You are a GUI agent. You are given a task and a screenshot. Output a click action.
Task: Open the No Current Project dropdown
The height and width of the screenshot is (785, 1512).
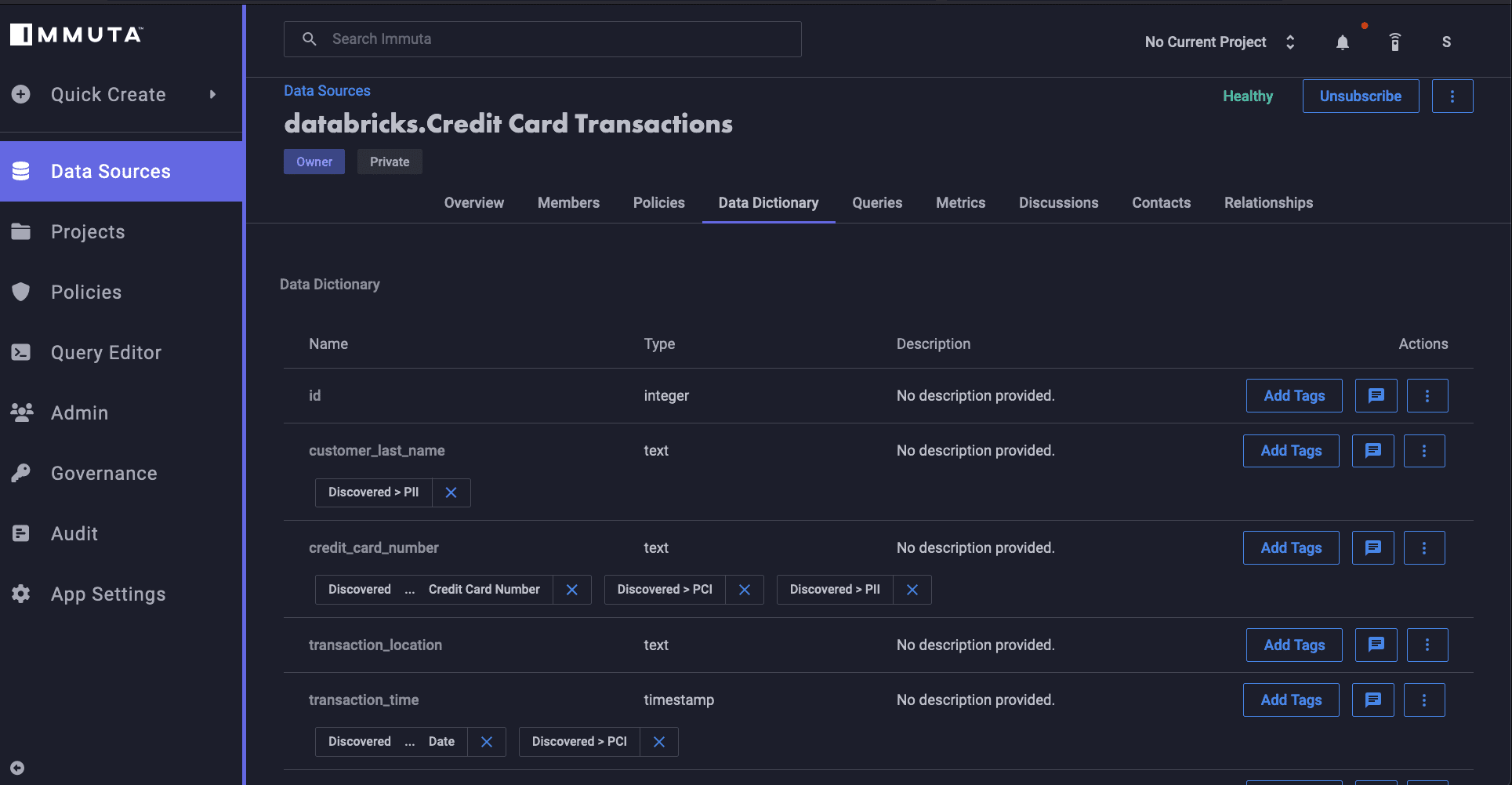[x=1220, y=42]
